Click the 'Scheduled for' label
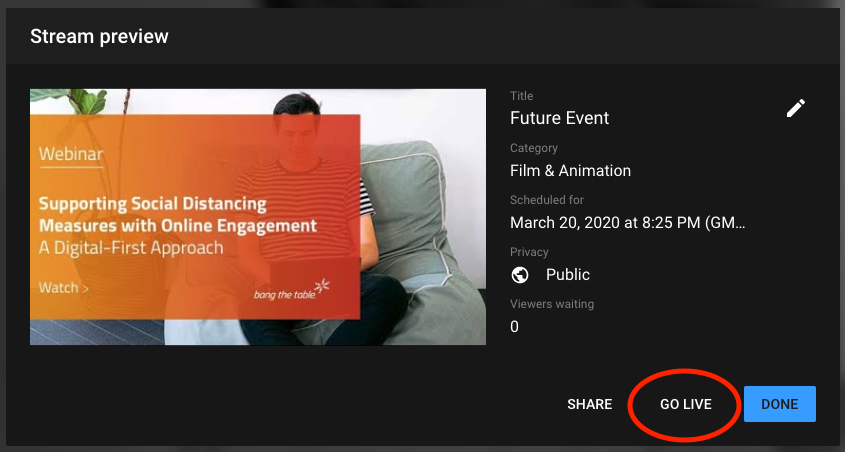The image size is (845, 452). tap(546, 200)
